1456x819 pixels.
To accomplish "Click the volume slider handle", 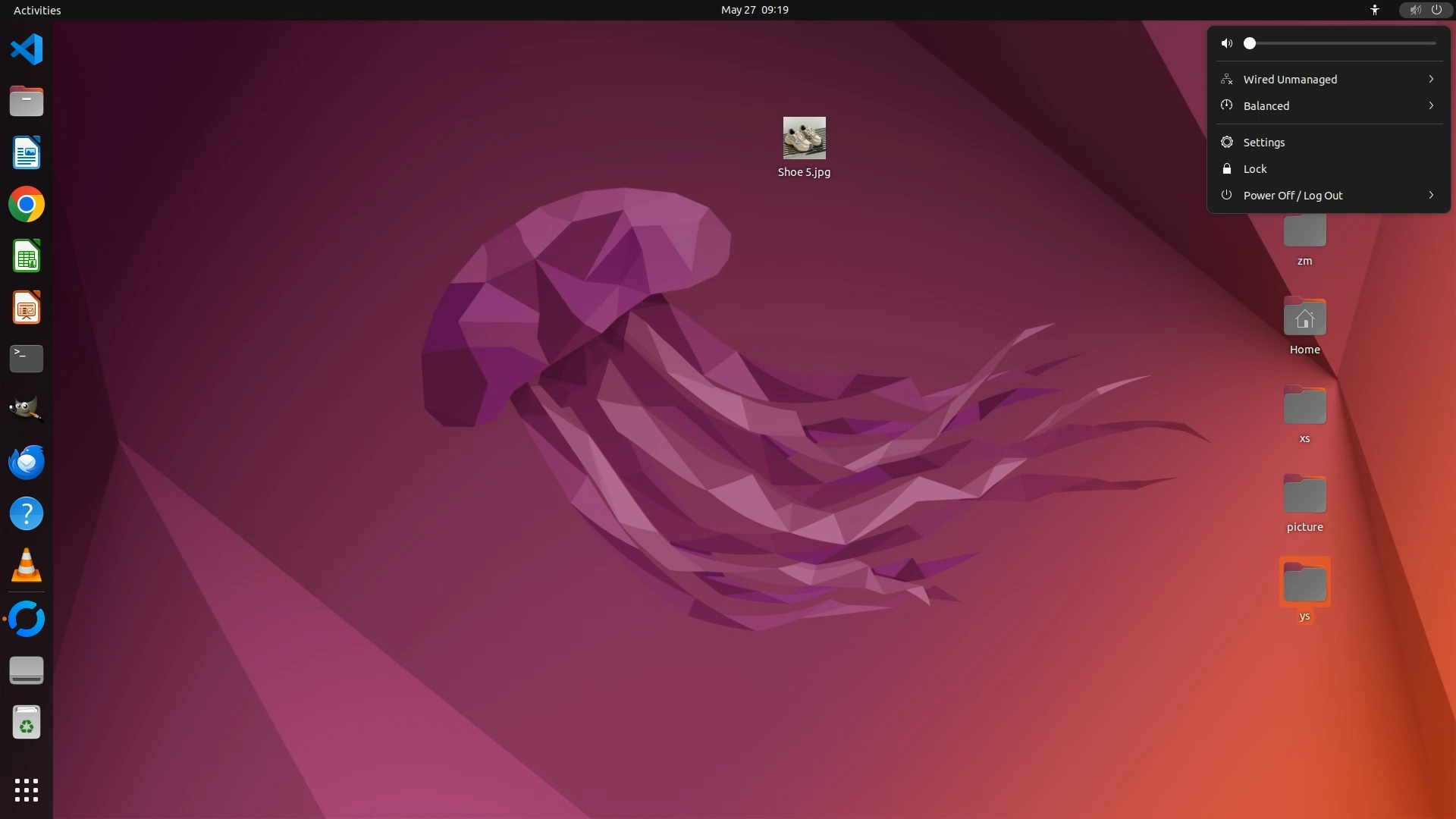I will tap(1250, 43).
